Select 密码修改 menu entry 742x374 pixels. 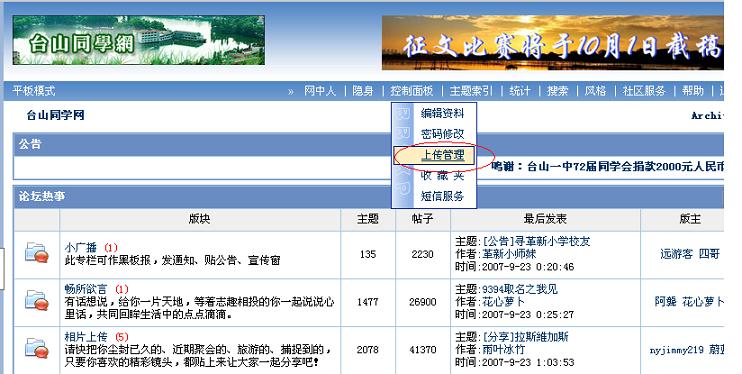(x=442, y=134)
